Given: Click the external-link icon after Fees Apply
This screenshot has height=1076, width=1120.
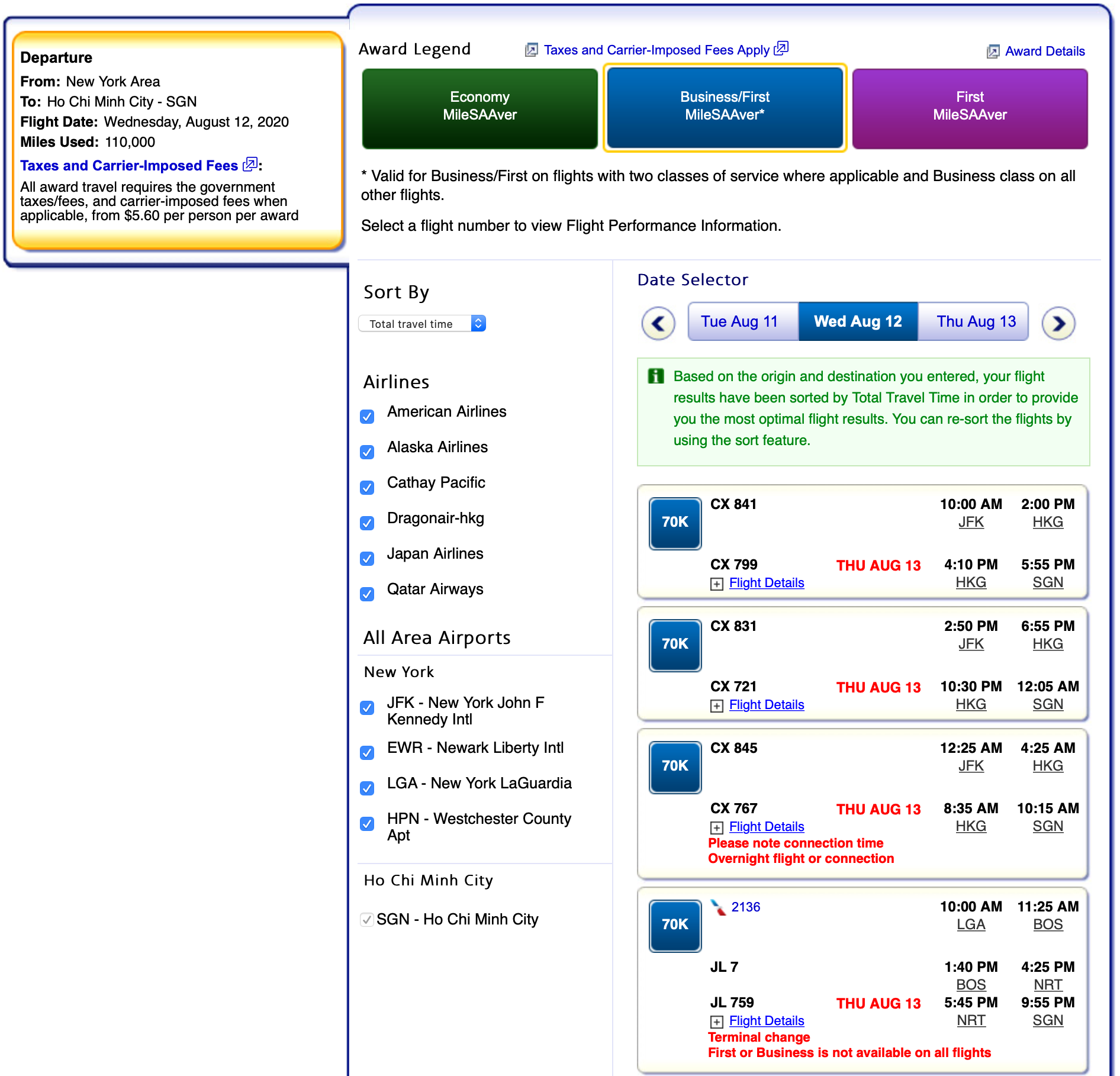Looking at the screenshot, I should (x=781, y=48).
